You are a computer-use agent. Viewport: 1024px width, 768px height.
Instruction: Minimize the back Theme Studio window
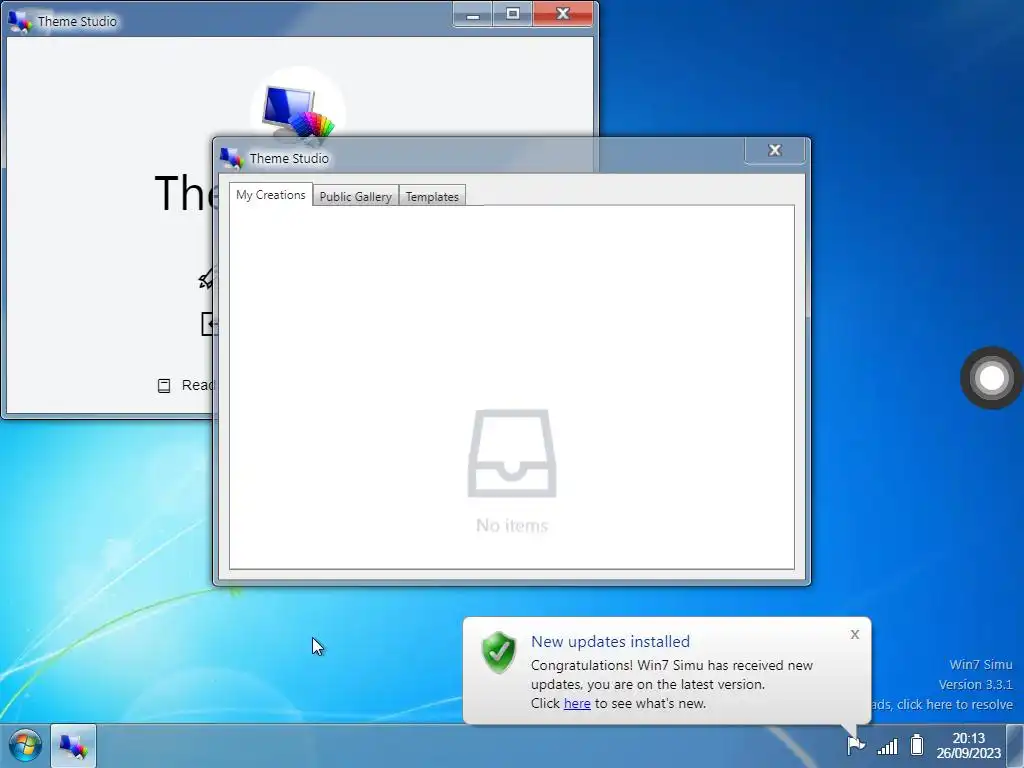(473, 14)
